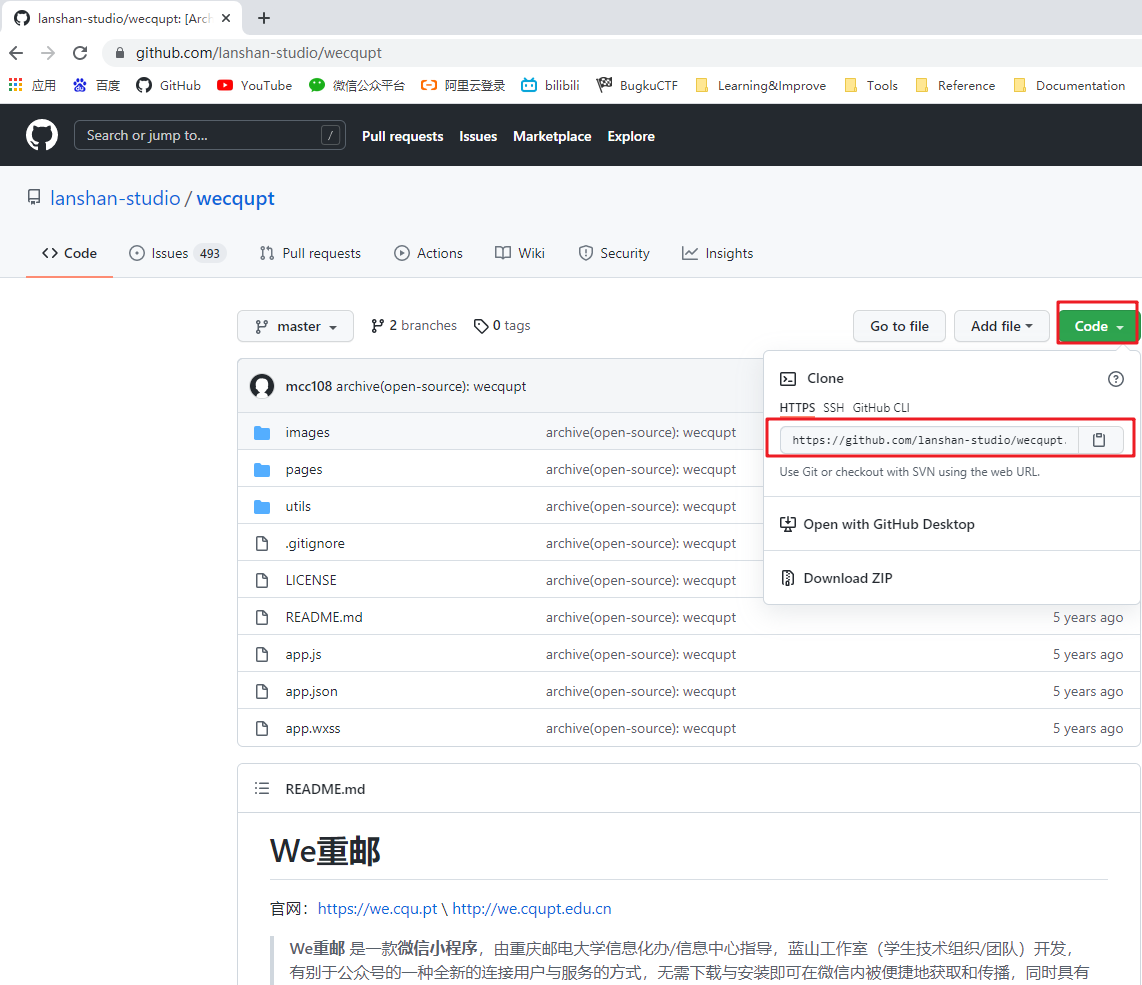Click the GitHub Octocat logo in header
The image size is (1142, 985).
pos(42,136)
